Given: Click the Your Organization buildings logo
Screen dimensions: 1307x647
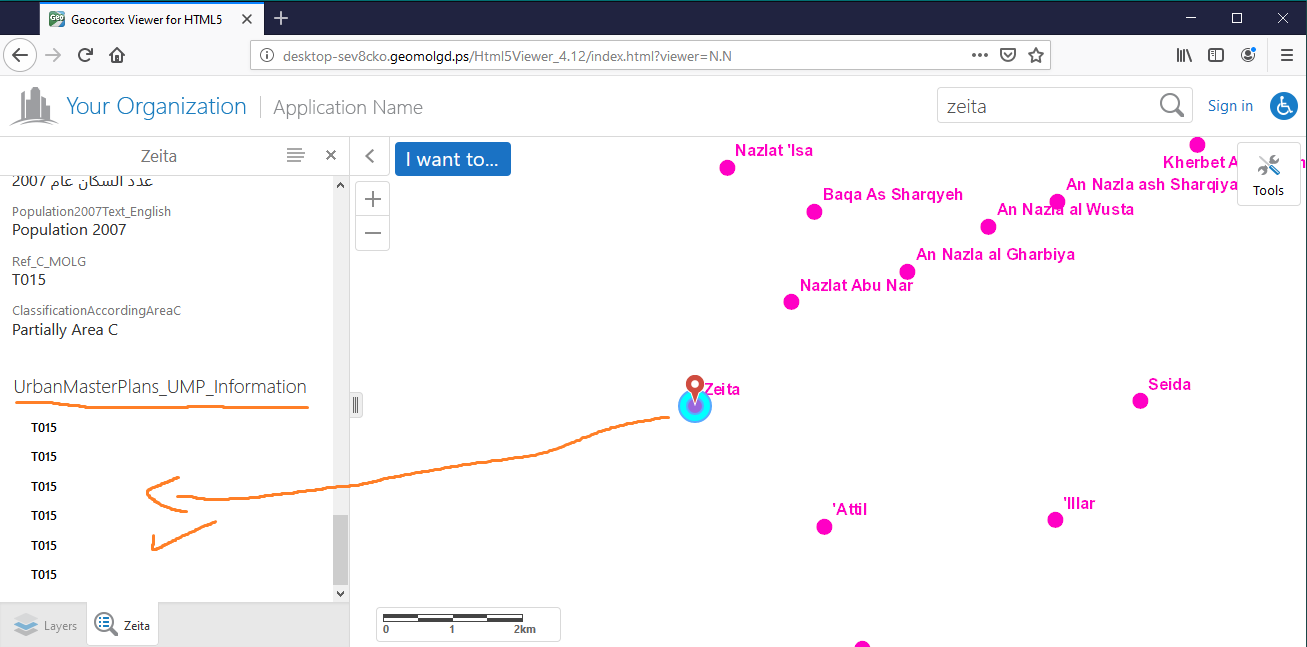Looking at the screenshot, I should click(34, 106).
